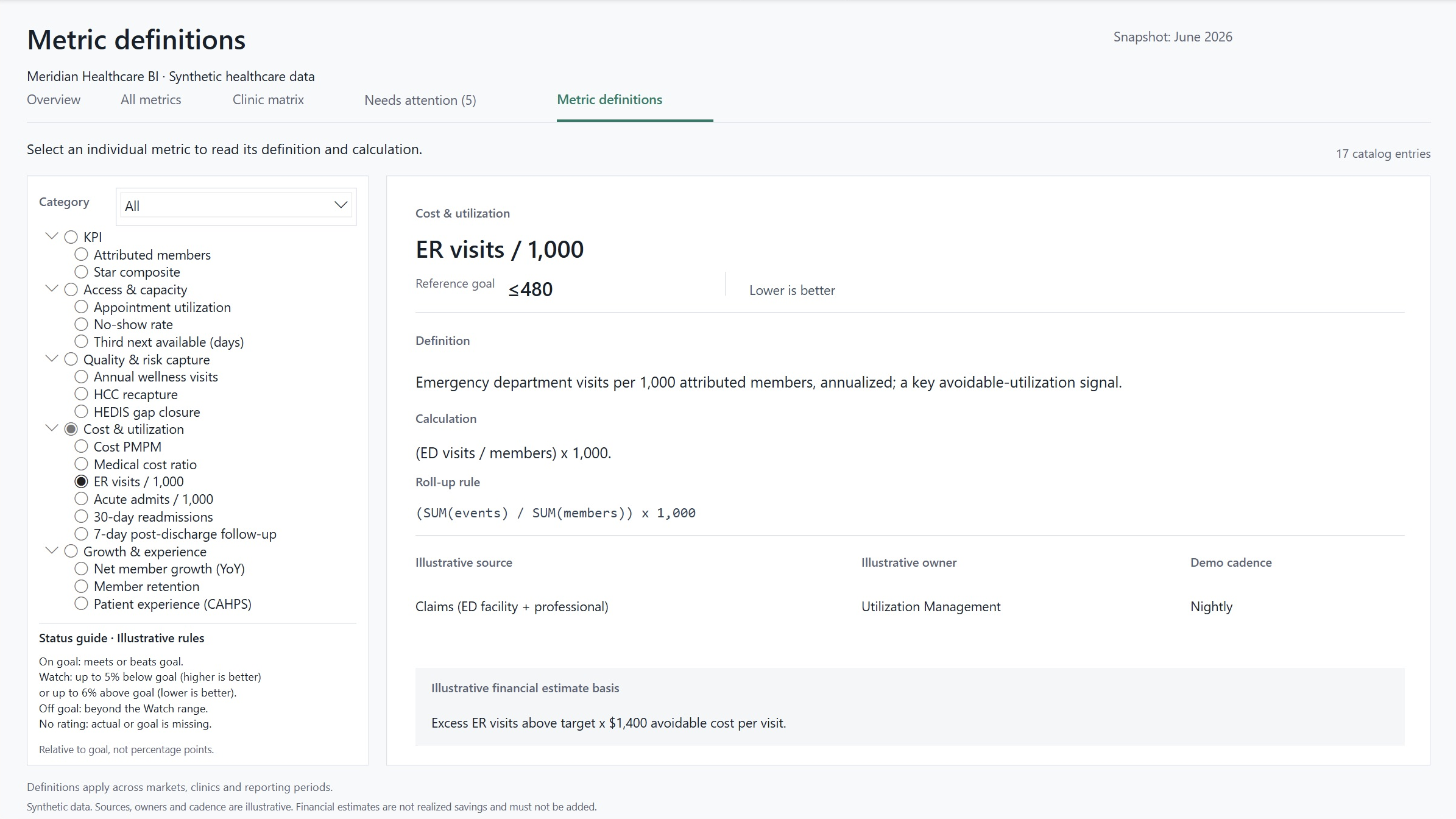Select the KPI group radio button
Image resolution: width=1456 pixels, height=819 pixels.
tap(71, 237)
